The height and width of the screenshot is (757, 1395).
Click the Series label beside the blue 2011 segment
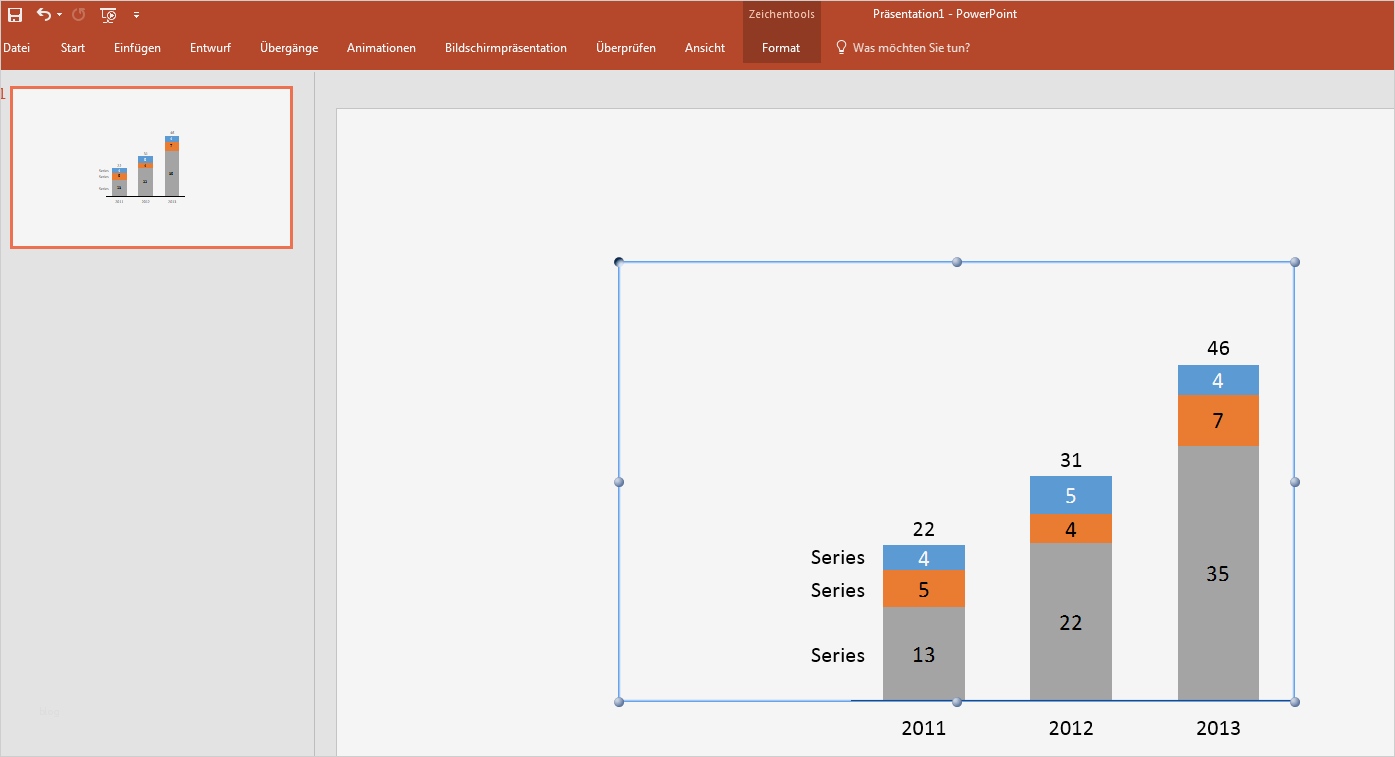coord(838,558)
